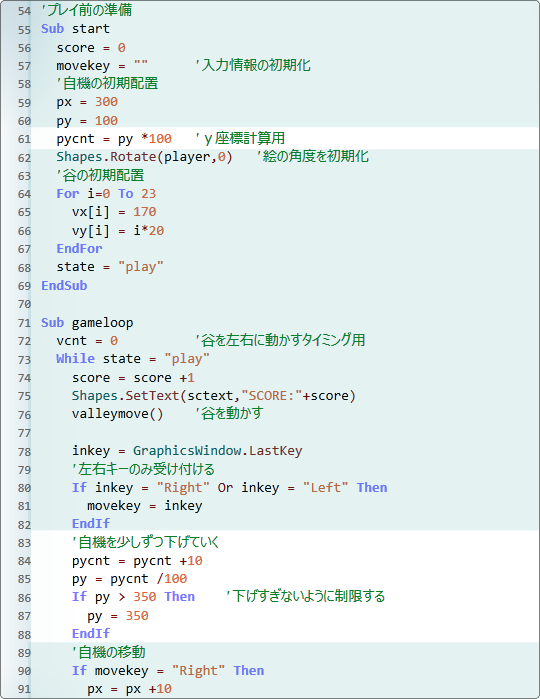Click 'pycnt = pycnt +10' statement

click(137, 560)
